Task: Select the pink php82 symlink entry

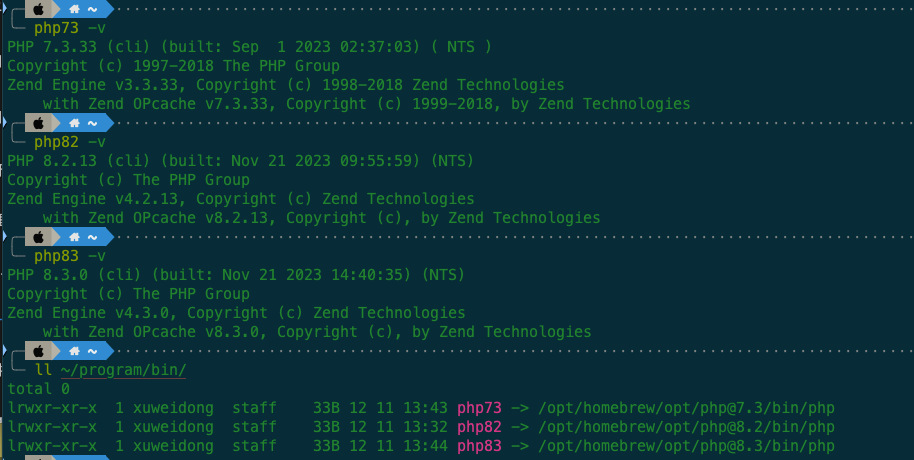Action: tap(479, 427)
